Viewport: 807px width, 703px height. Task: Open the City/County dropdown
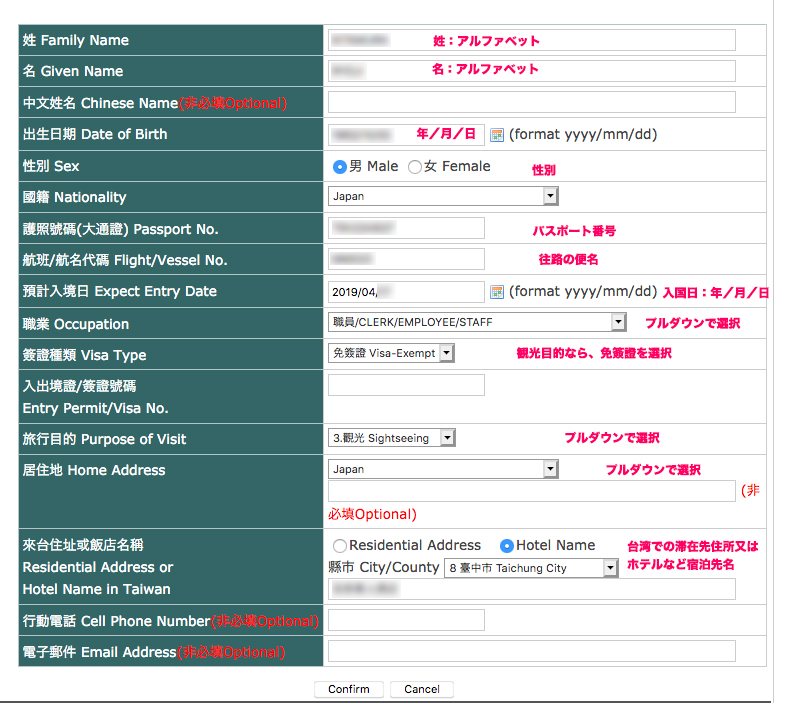click(531, 568)
